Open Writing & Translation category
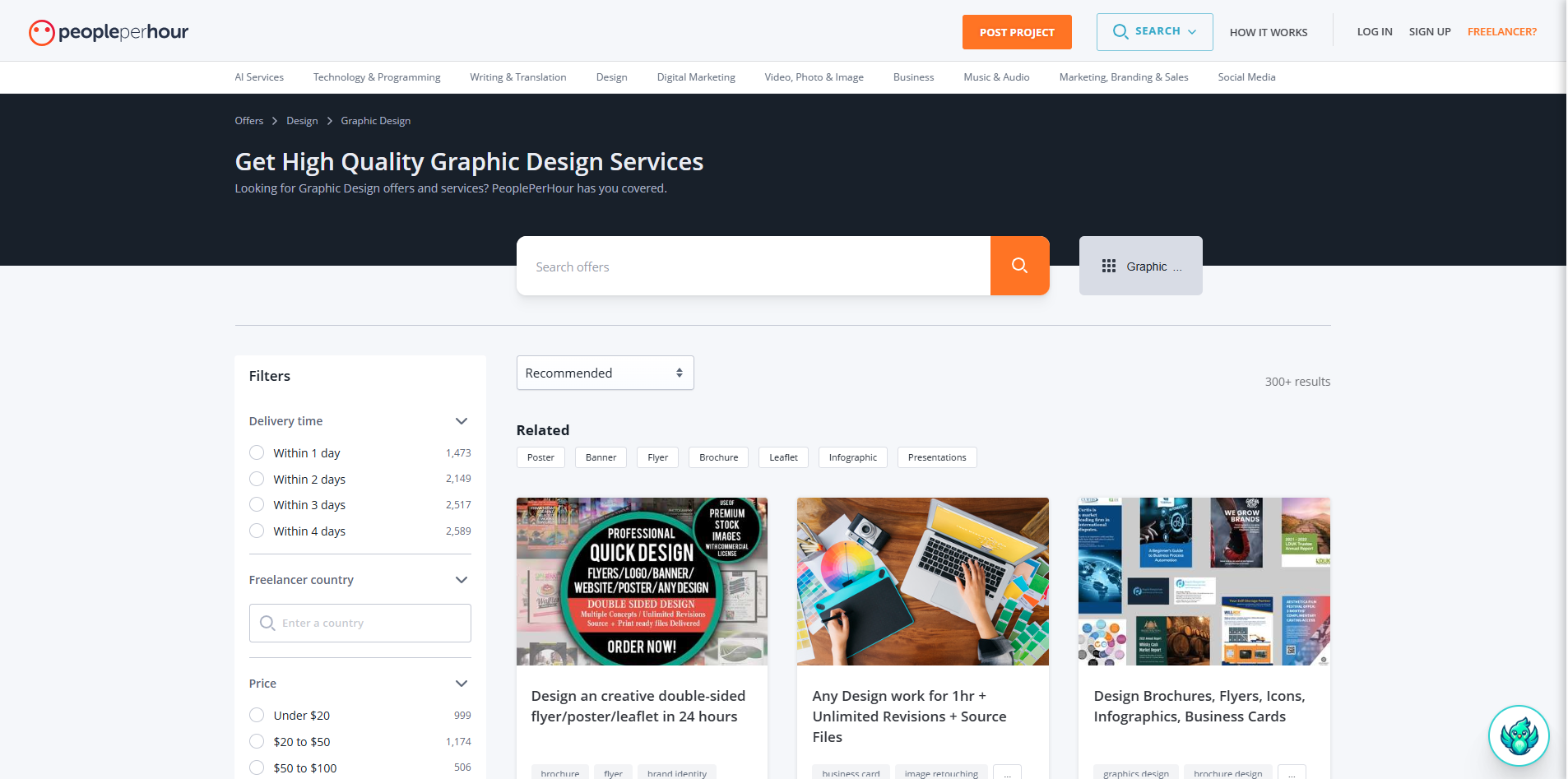Viewport: 1568px width, 779px height. pos(518,77)
